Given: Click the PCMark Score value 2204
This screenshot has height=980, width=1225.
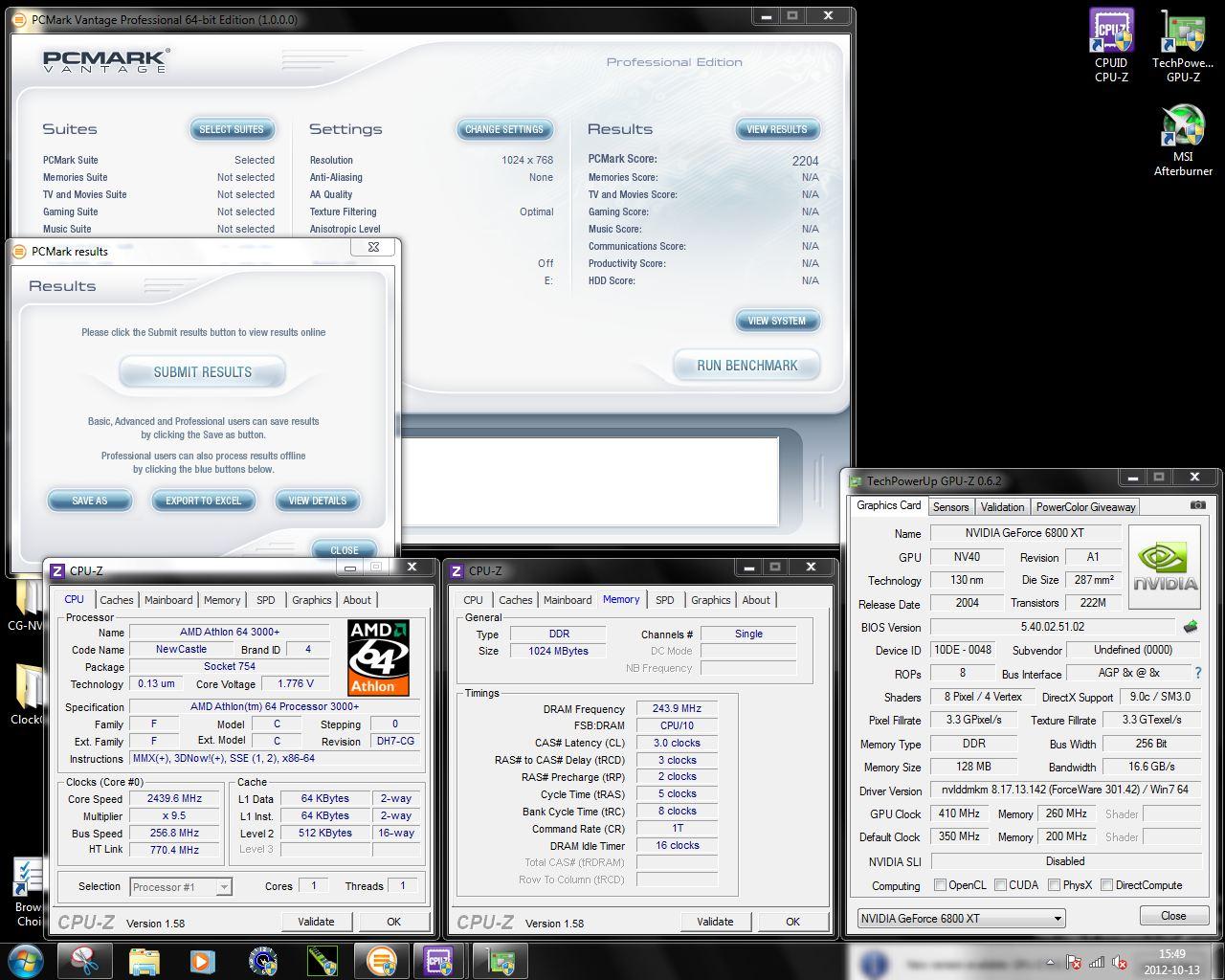Looking at the screenshot, I should (x=805, y=161).
